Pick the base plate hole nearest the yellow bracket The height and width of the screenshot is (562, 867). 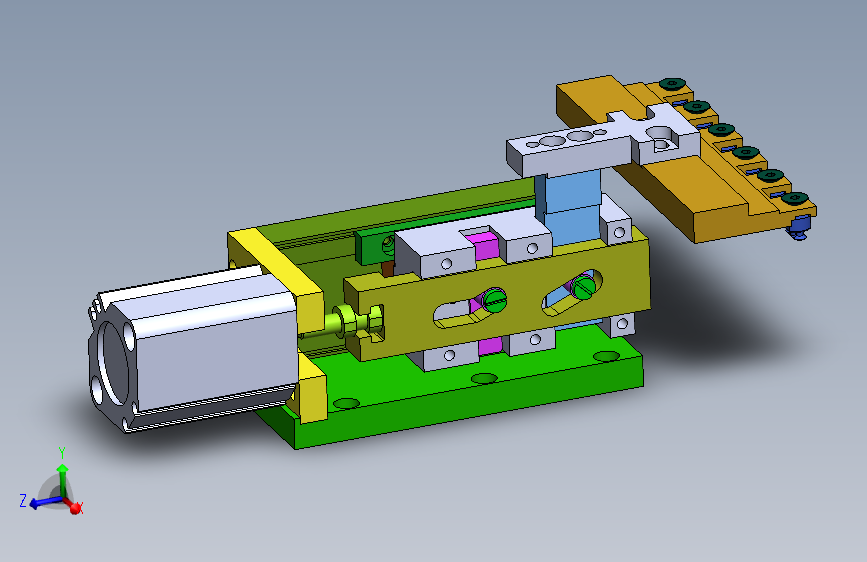click(346, 403)
